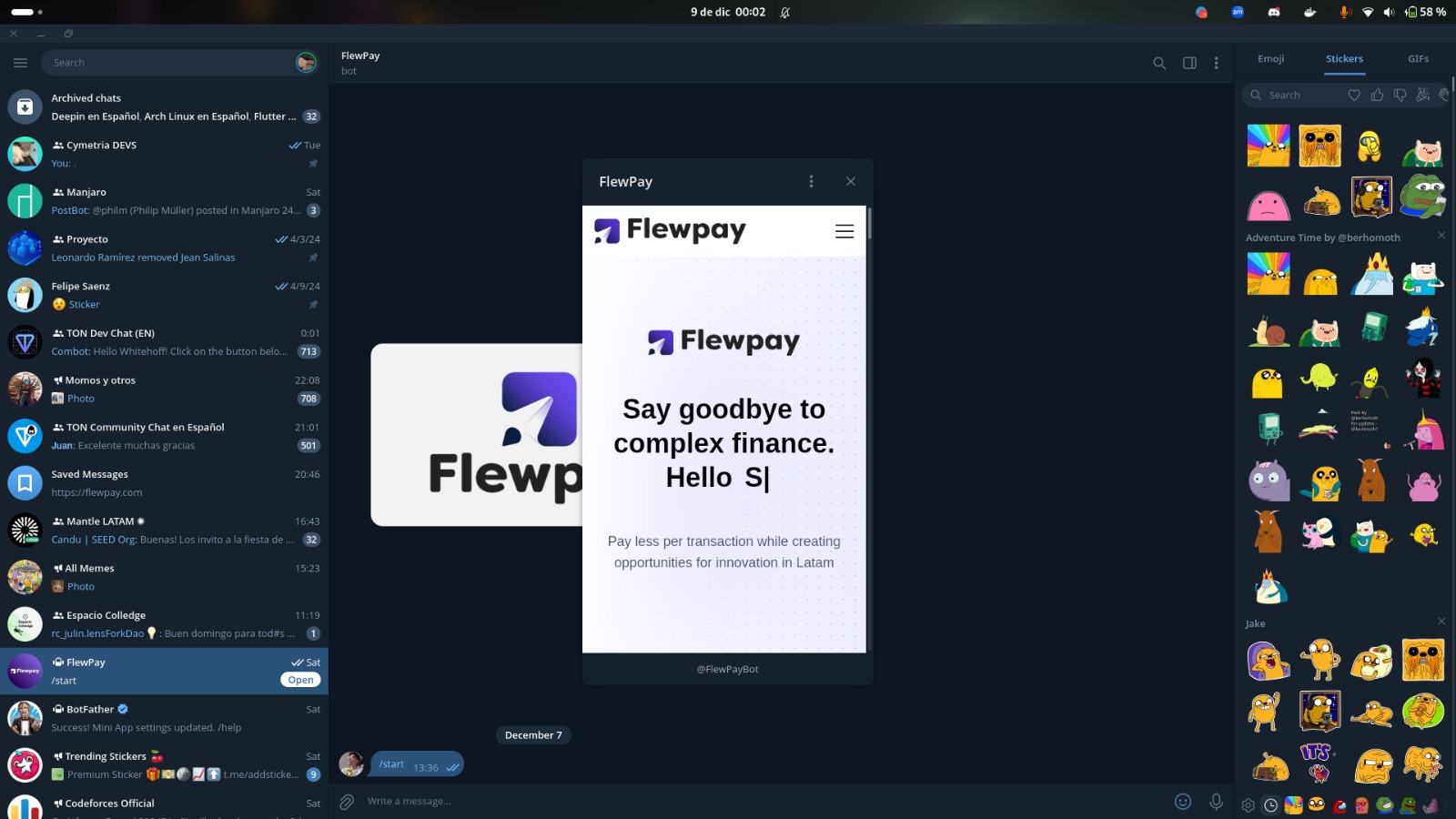The image size is (1456, 819).
Task: Click the Write a message field
Action: (764, 802)
